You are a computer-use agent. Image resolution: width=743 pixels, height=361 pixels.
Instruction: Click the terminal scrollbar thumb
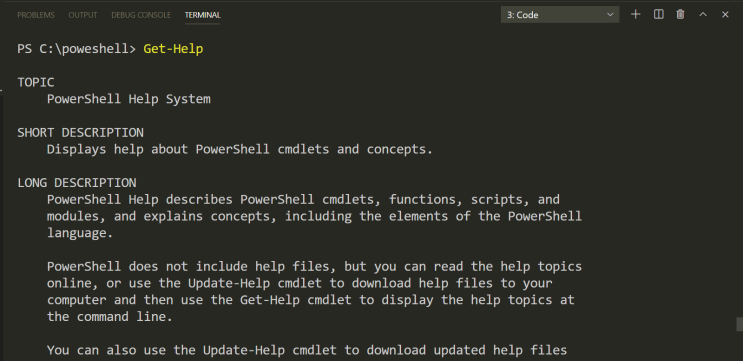(740, 325)
